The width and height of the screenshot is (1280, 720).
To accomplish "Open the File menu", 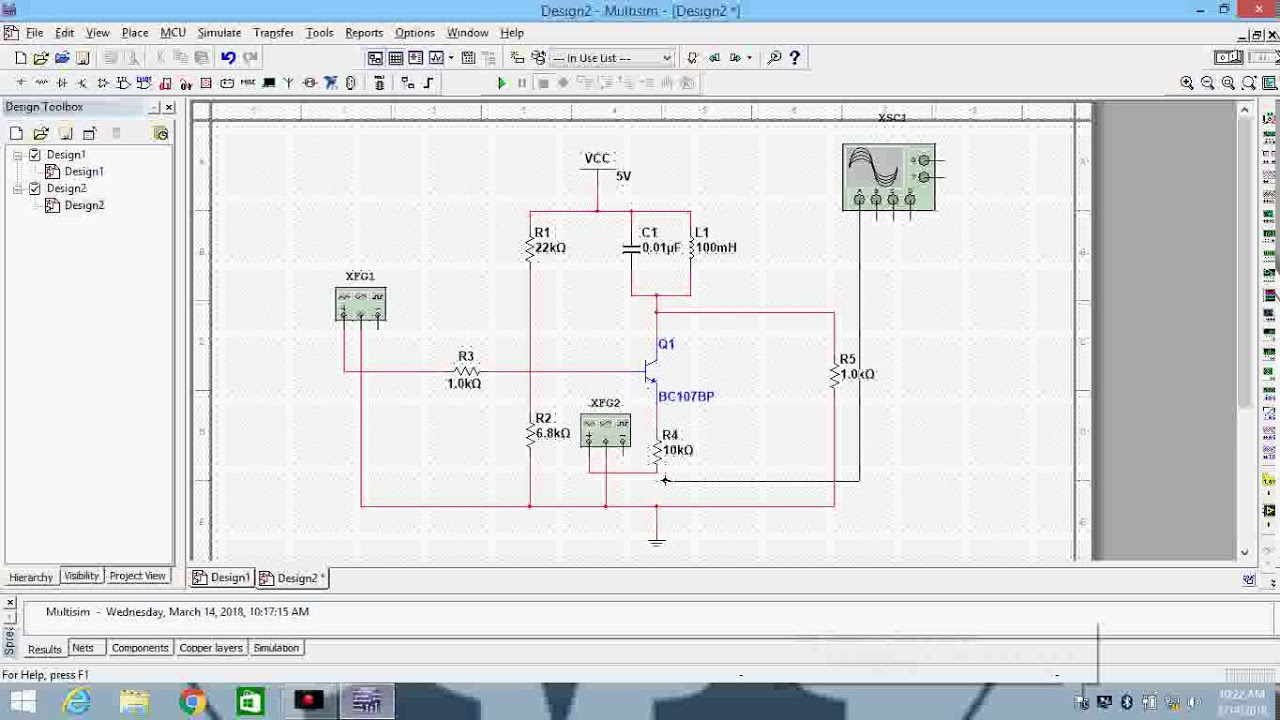I will coord(34,32).
